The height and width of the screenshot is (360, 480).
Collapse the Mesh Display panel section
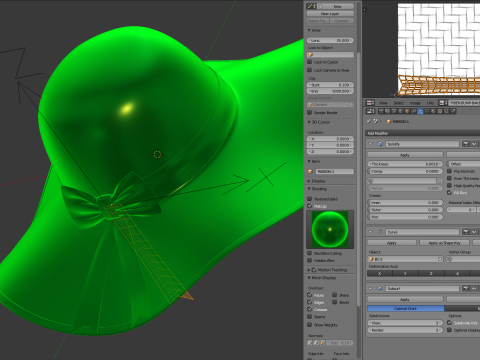coord(309,277)
